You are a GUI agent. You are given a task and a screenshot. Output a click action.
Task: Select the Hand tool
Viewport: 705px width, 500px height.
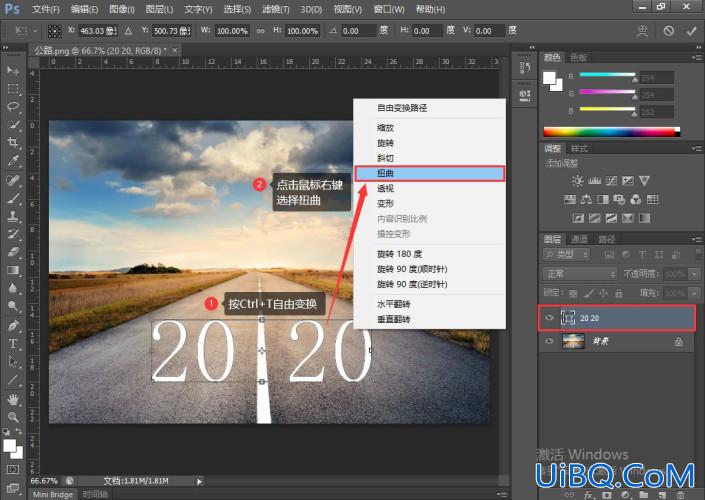13,399
